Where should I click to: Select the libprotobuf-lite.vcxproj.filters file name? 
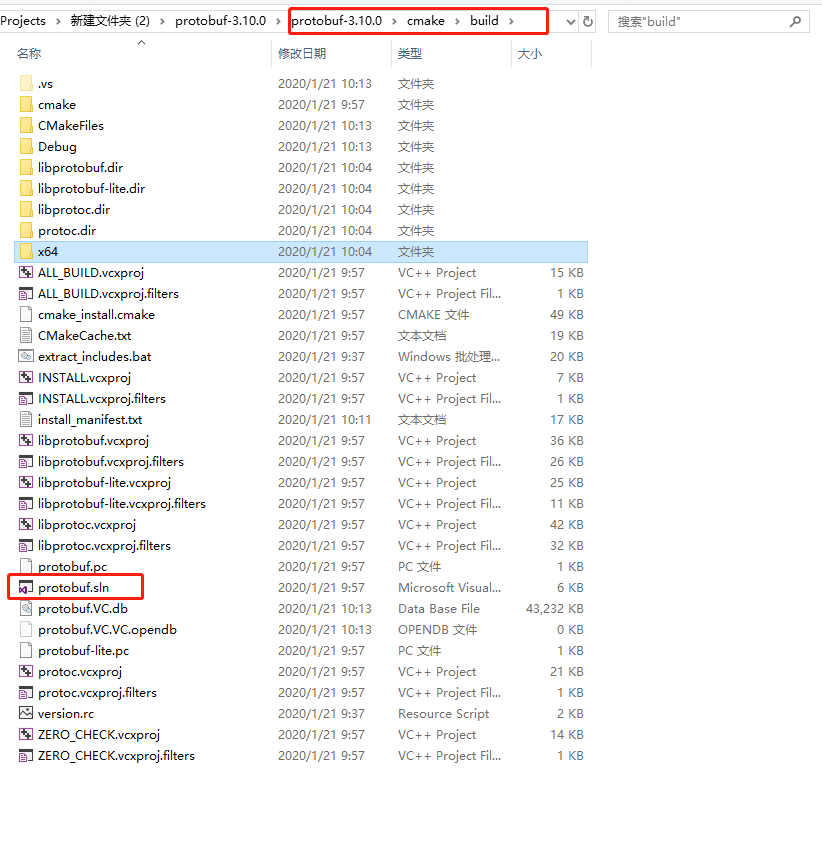click(122, 503)
